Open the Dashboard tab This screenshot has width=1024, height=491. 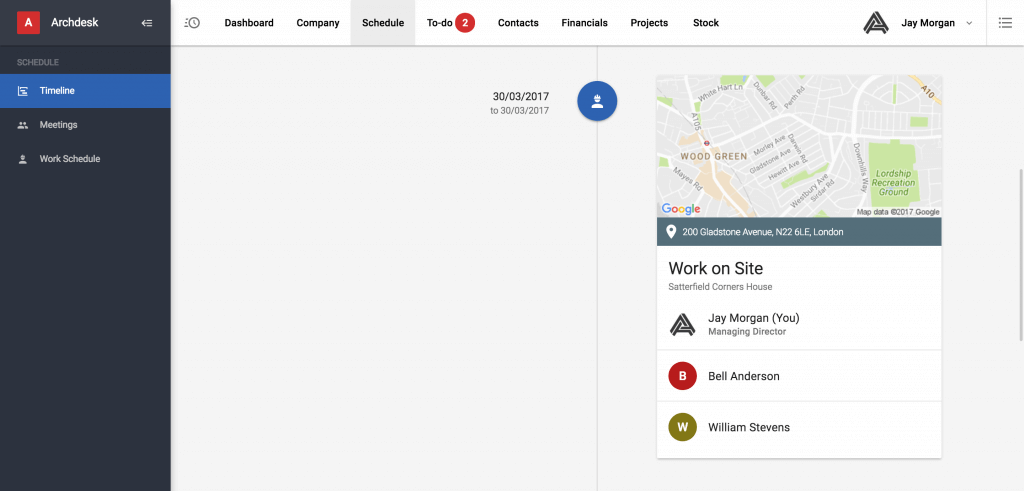(x=249, y=23)
